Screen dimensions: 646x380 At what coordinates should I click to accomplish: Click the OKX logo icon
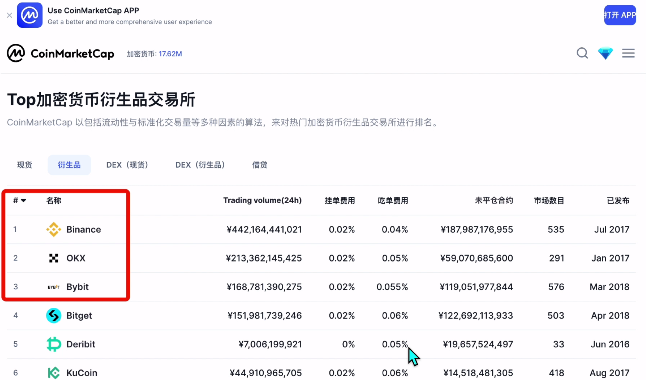point(54,258)
